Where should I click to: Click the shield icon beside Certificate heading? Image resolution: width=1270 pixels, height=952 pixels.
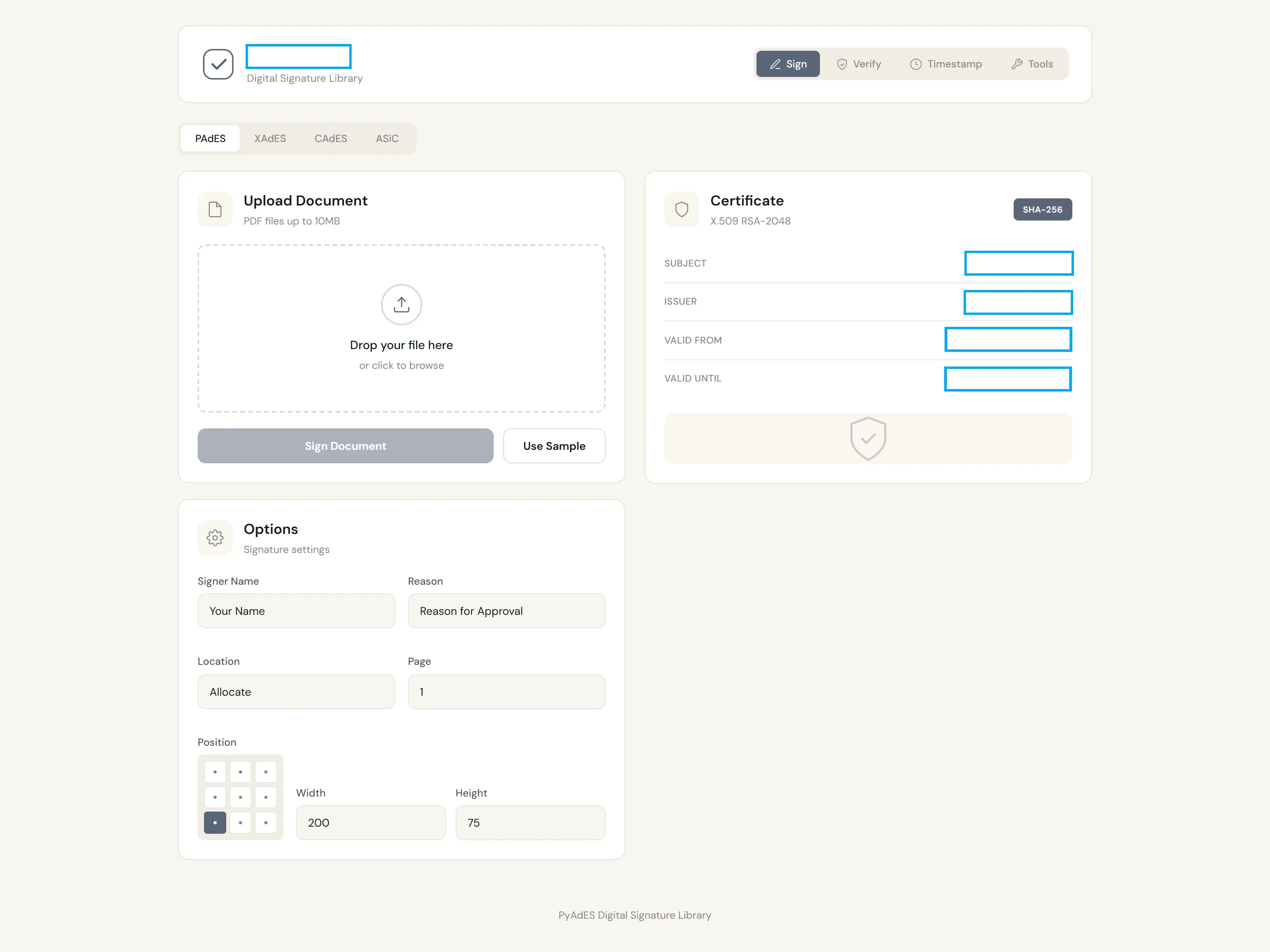pos(681,209)
